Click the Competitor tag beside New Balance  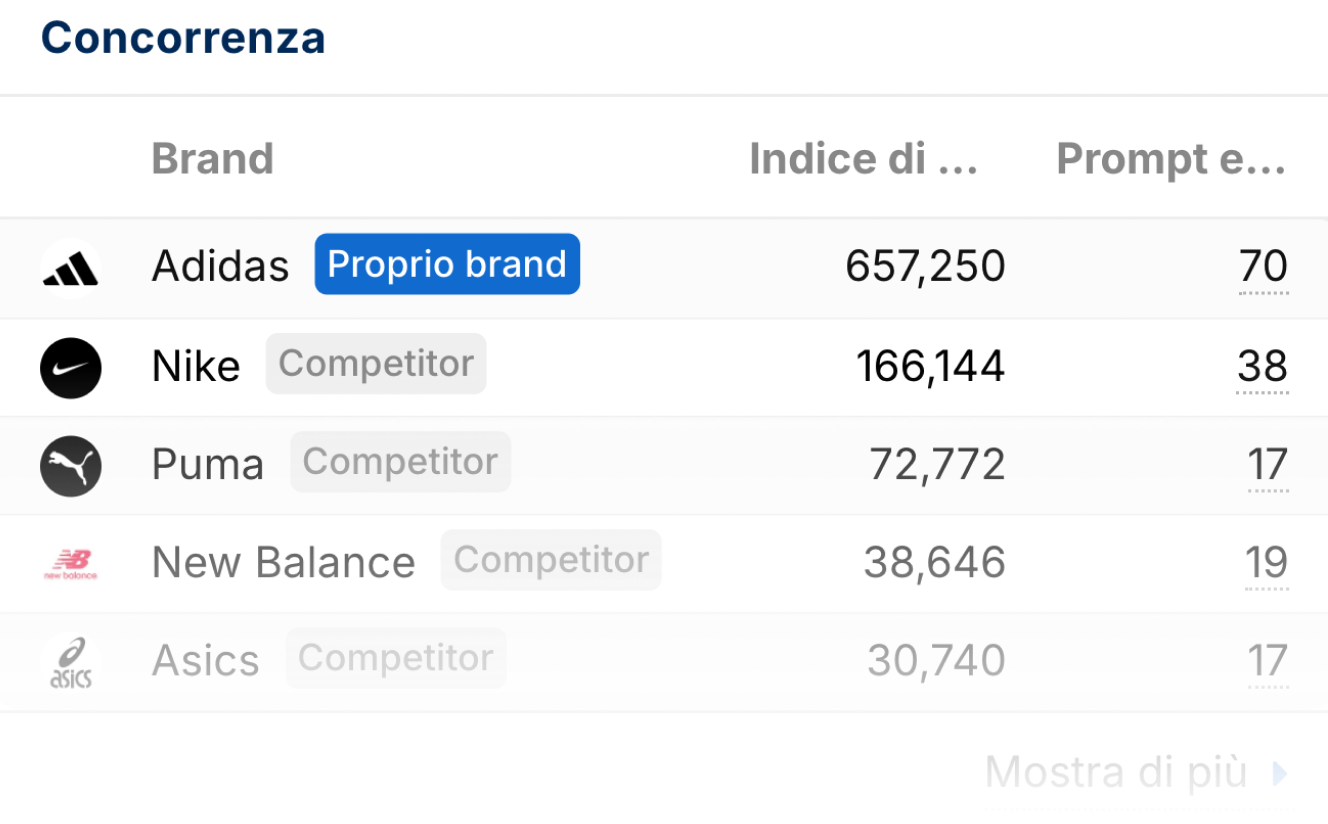(551, 560)
